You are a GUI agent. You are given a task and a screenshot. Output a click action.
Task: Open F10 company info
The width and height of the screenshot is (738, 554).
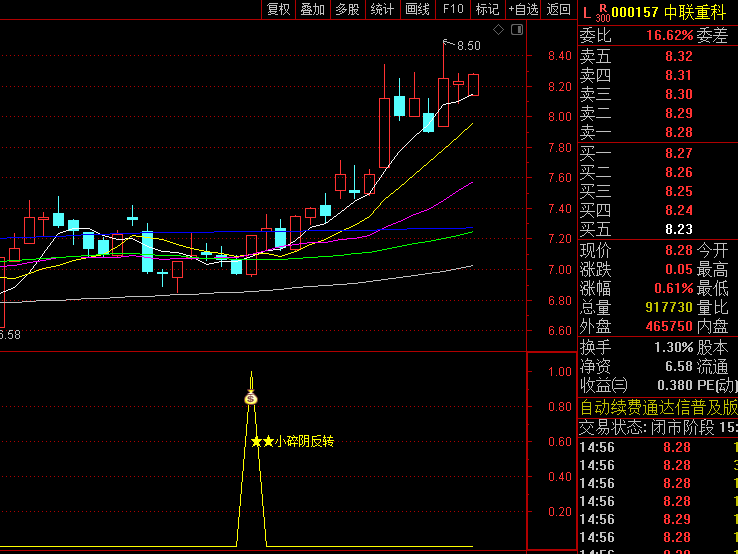453,9
